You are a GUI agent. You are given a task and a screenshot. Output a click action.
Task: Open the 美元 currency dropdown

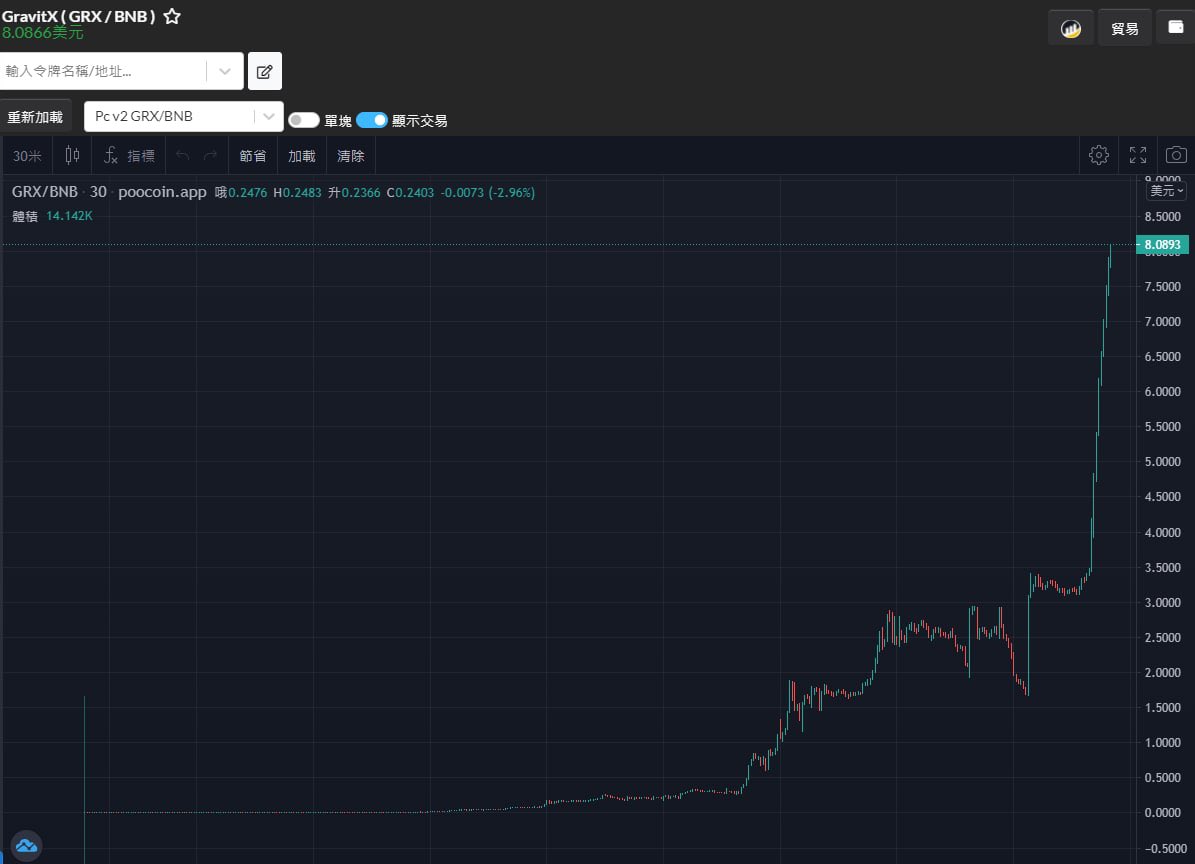(1165, 190)
